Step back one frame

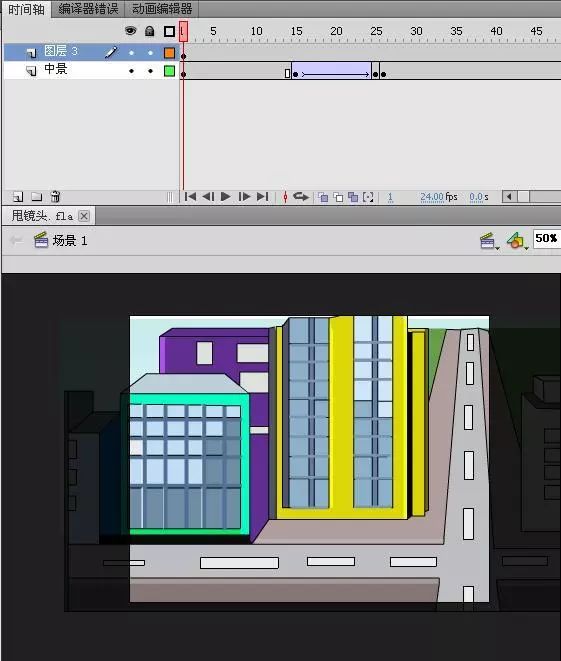point(208,196)
